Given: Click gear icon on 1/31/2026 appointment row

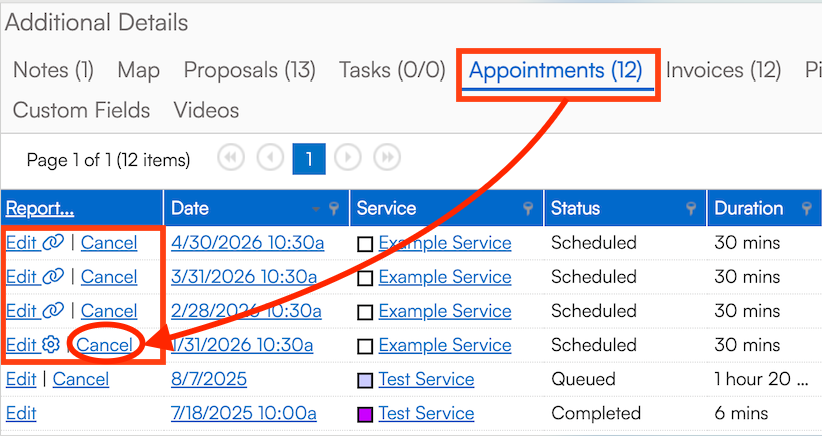Looking at the screenshot, I should (x=52, y=345).
